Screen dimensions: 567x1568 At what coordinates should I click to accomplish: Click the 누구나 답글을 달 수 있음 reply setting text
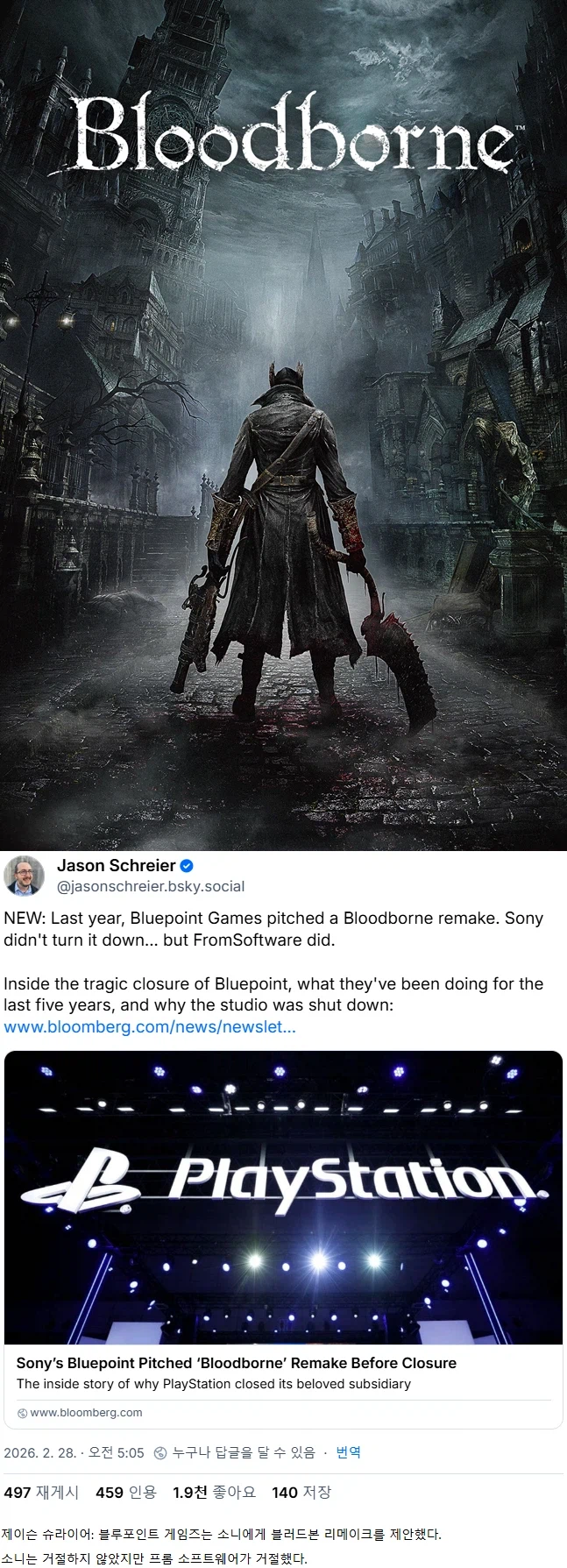[244, 1452]
